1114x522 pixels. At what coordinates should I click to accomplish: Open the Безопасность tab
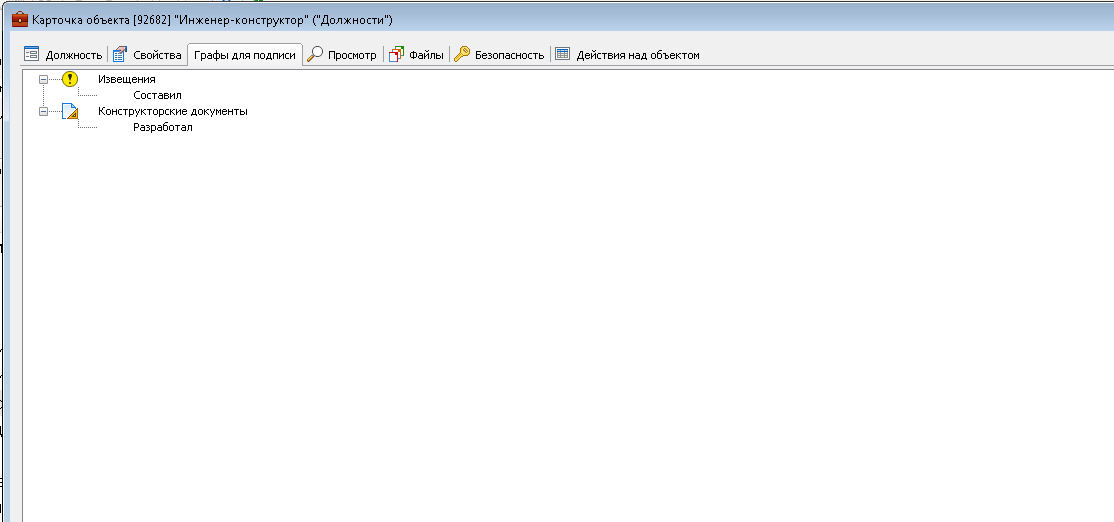[499, 55]
